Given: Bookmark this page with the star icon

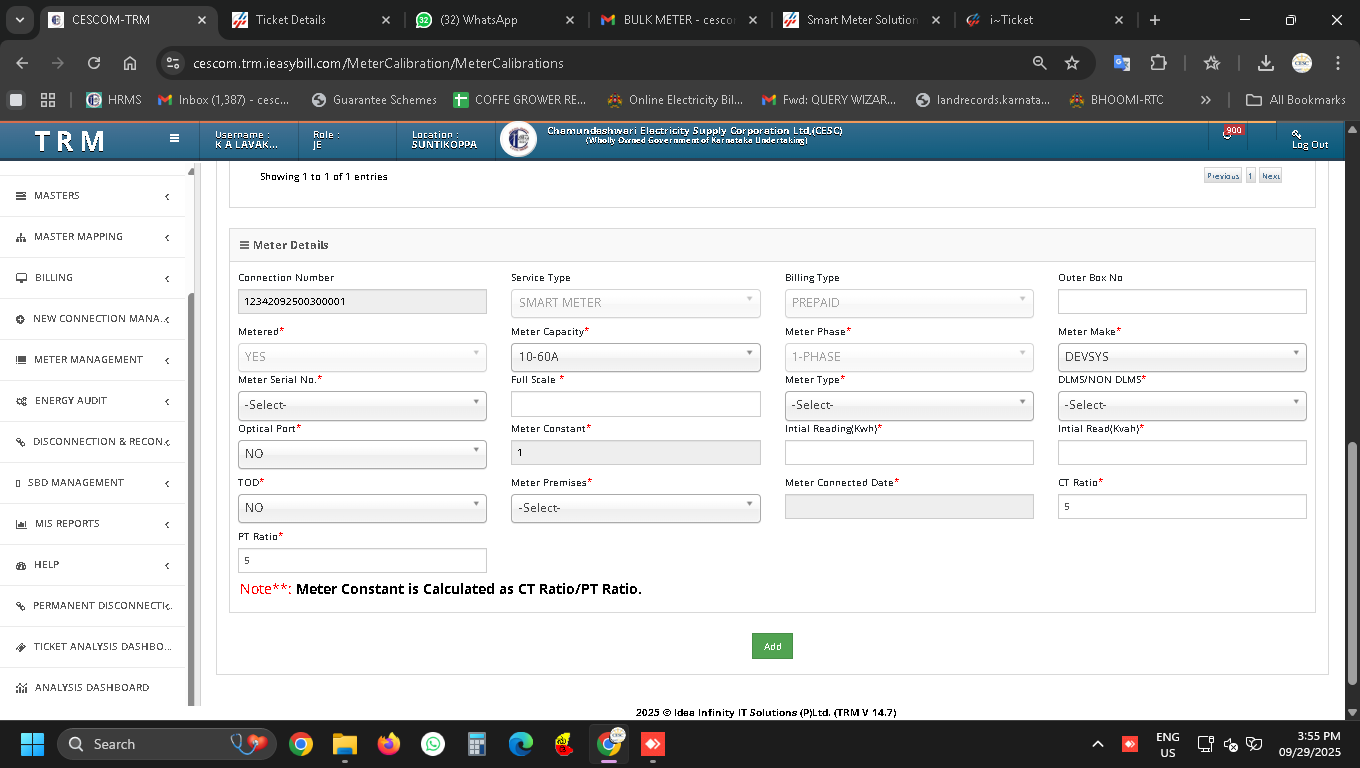Looking at the screenshot, I should click(1072, 63).
